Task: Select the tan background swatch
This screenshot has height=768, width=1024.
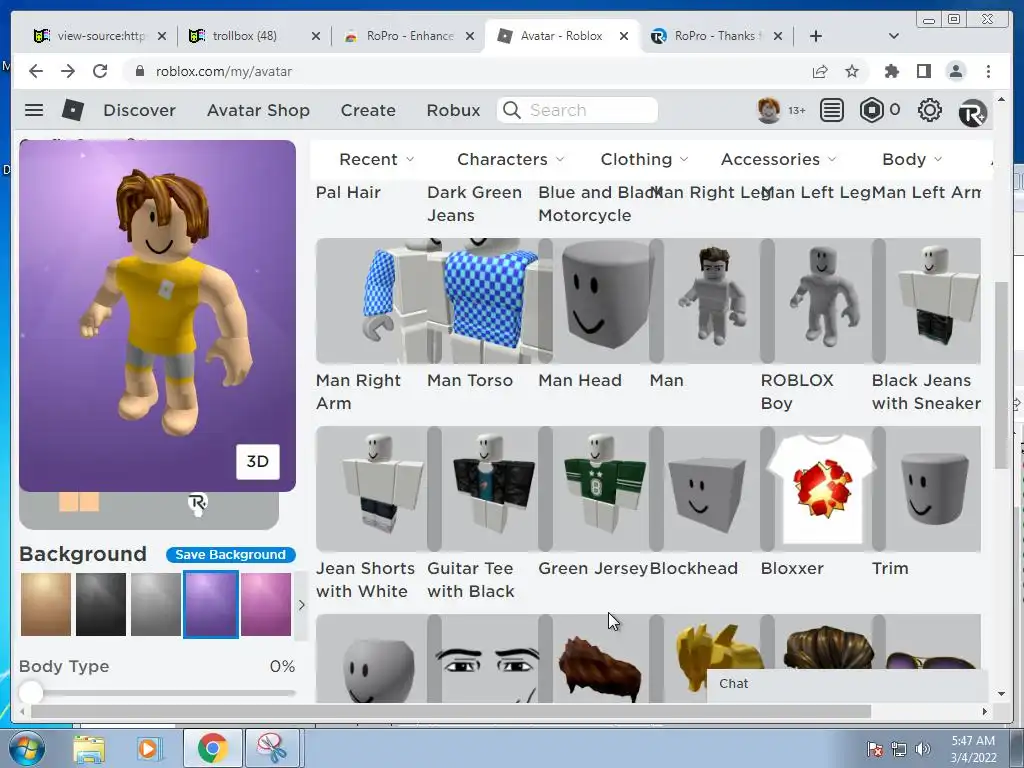Action: (46, 604)
